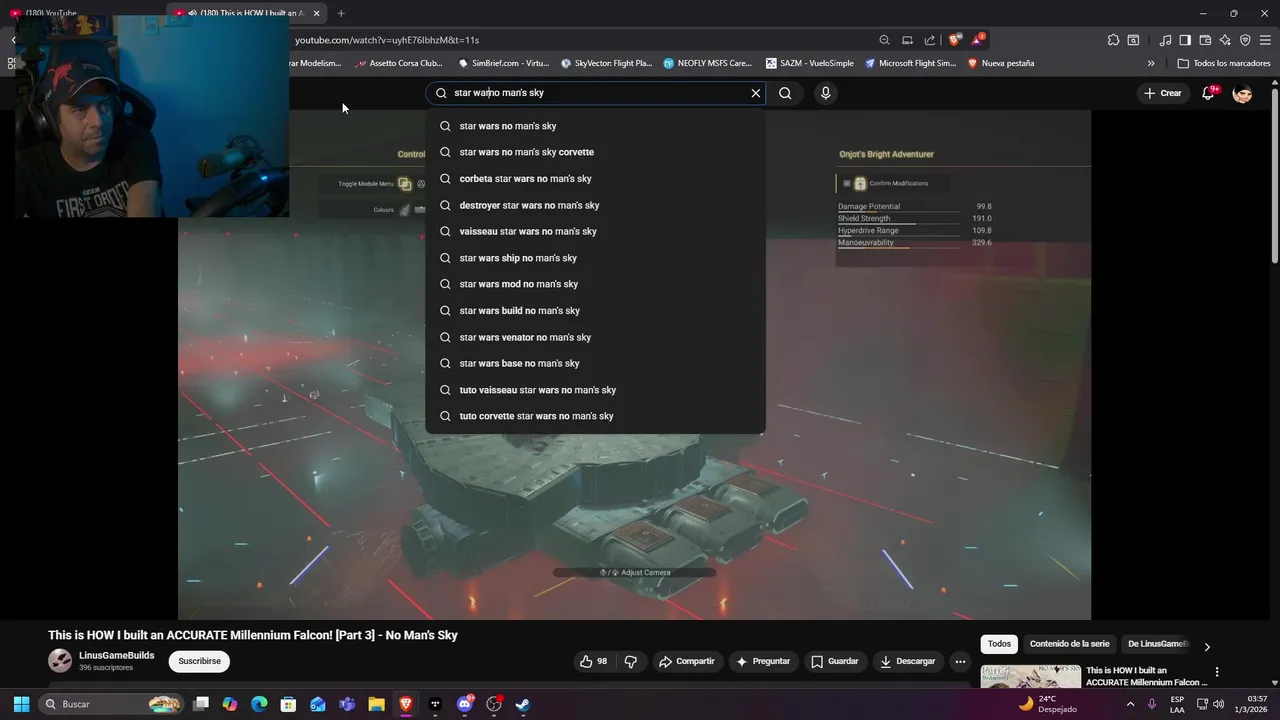Open the Windows Start menu
This screenshot has width=1280, height=720.
[21, 704]
